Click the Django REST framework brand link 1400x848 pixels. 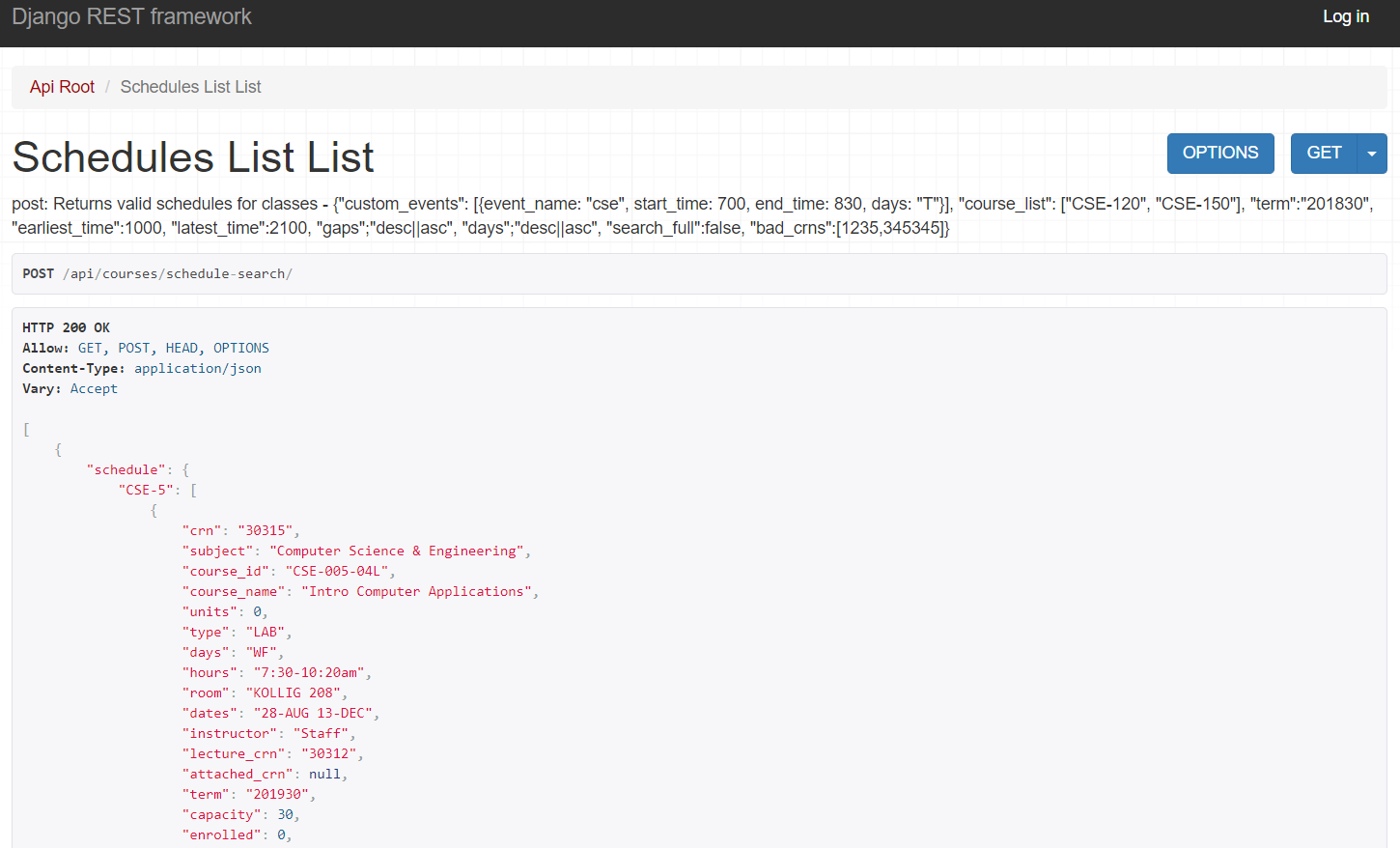131,16
